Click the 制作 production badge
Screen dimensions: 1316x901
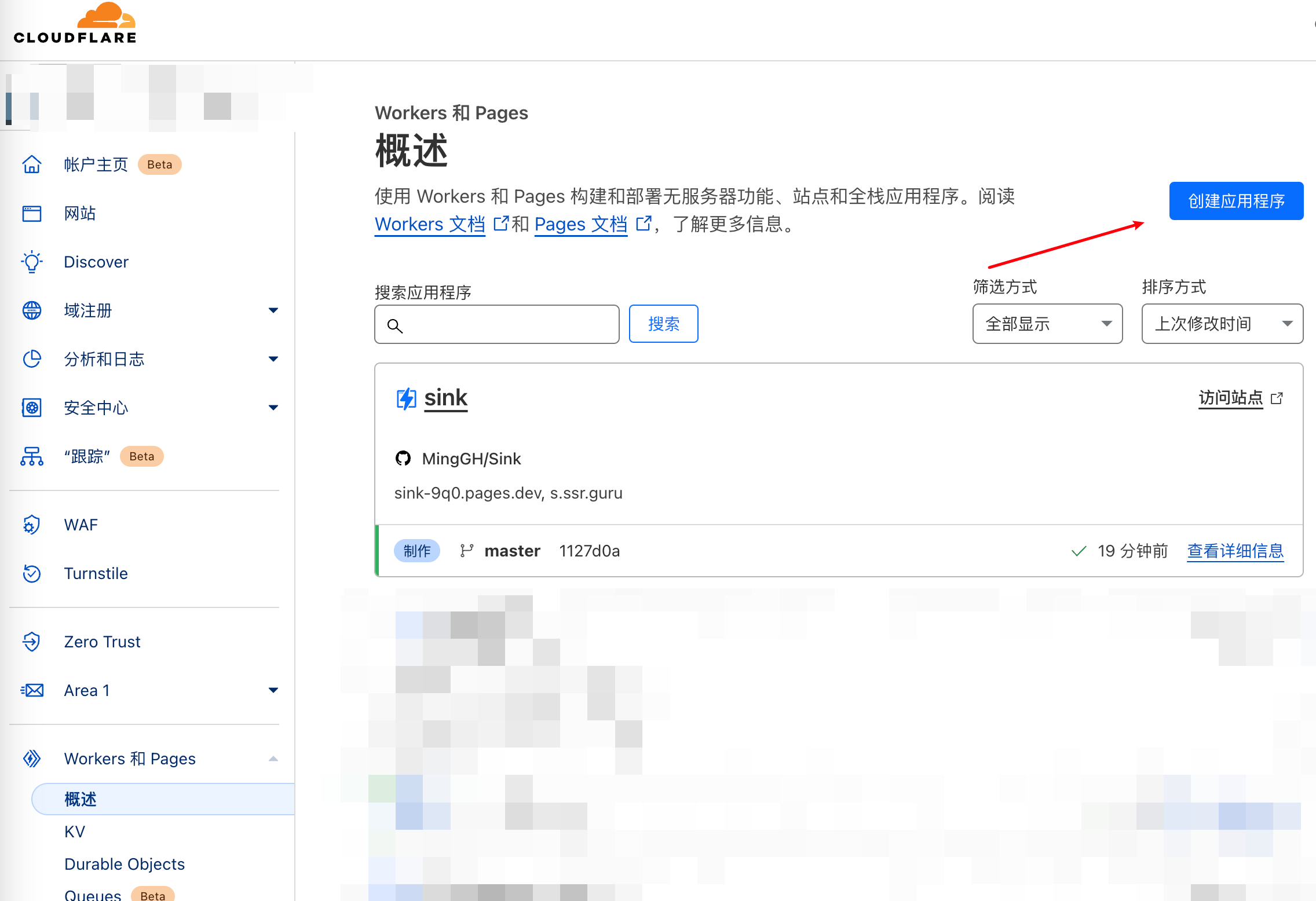(x=417, y=551)
